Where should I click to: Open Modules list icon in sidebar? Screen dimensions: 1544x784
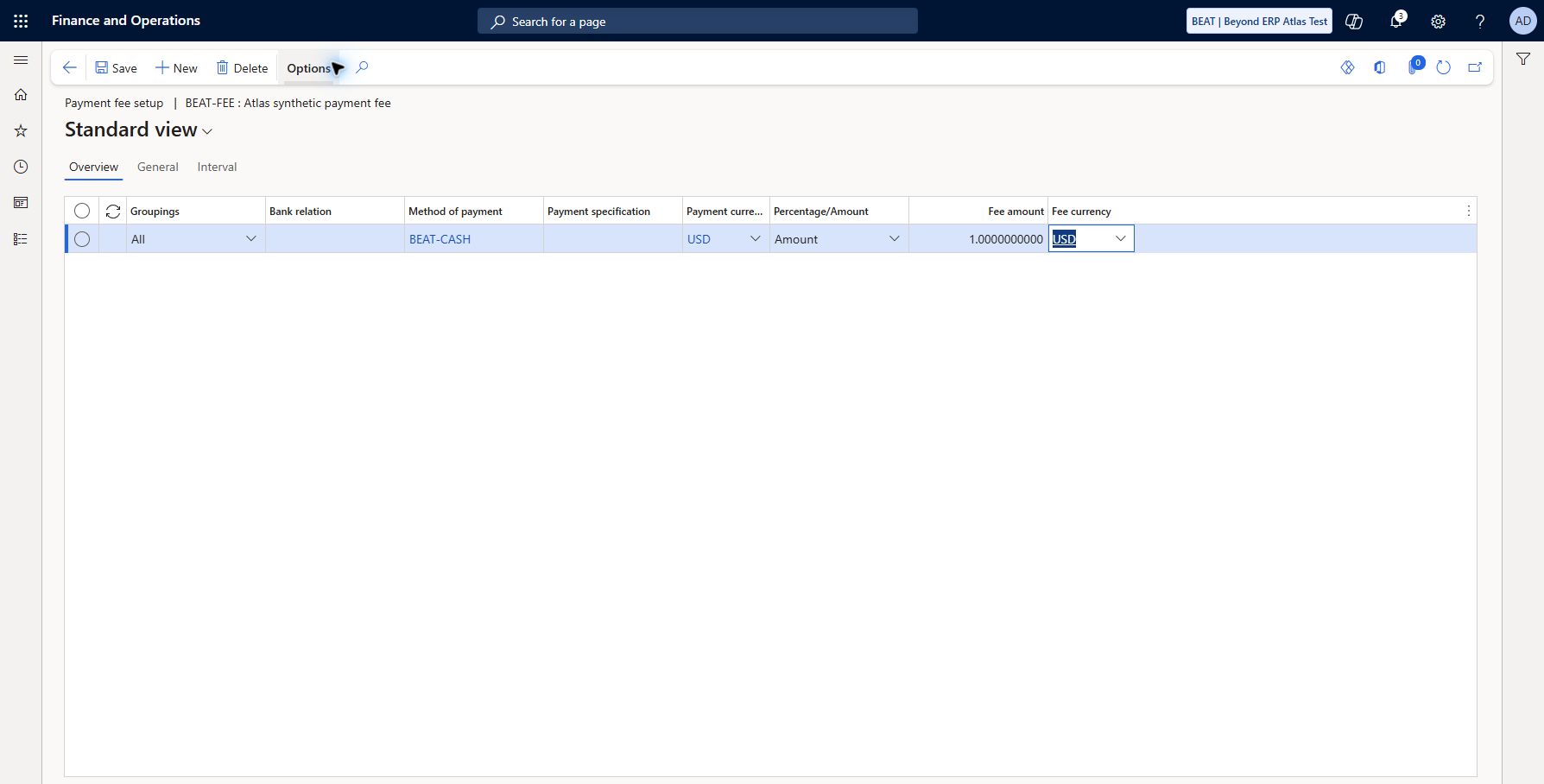coord(21,239)
